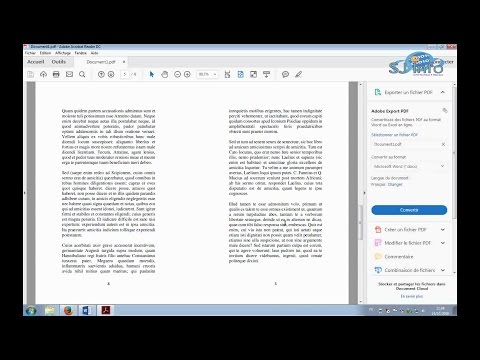The image size is (480, 360).
Task: Open Word from taskbar
Action: pyautogui.click(x=87, y=311)
